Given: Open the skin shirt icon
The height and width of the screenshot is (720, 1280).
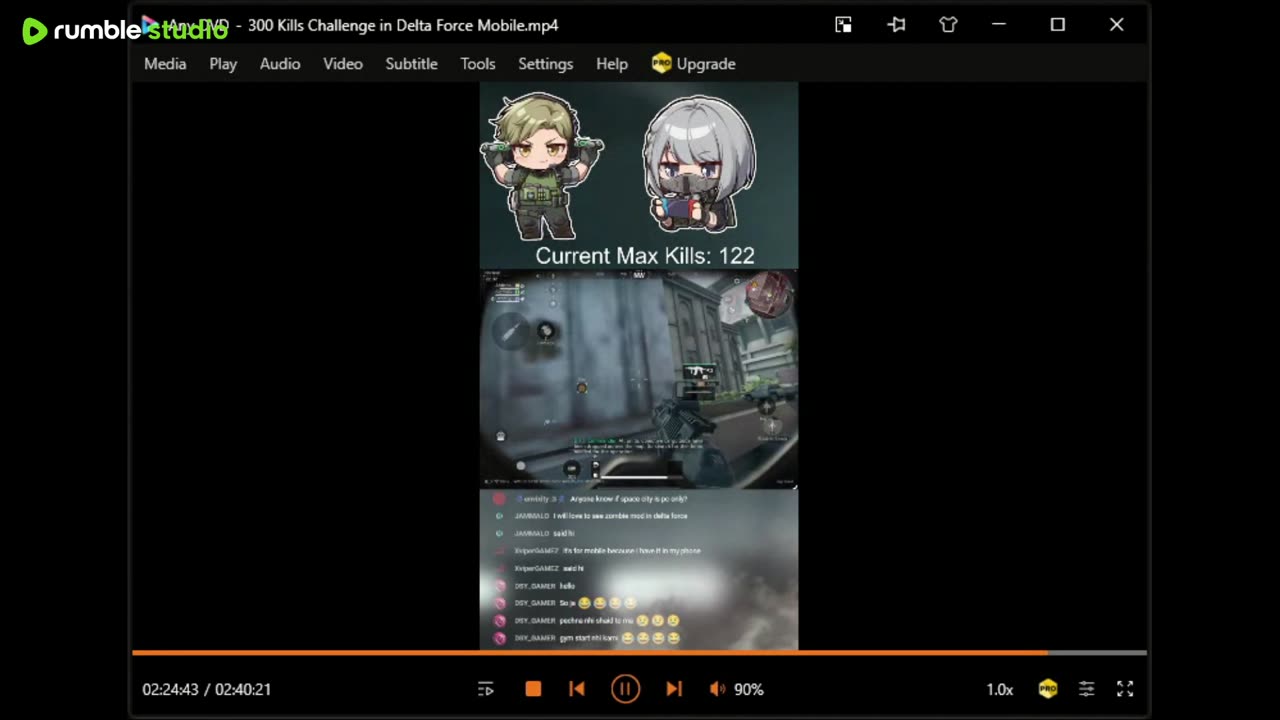Looking at the screenshot, I should [948, 25].
